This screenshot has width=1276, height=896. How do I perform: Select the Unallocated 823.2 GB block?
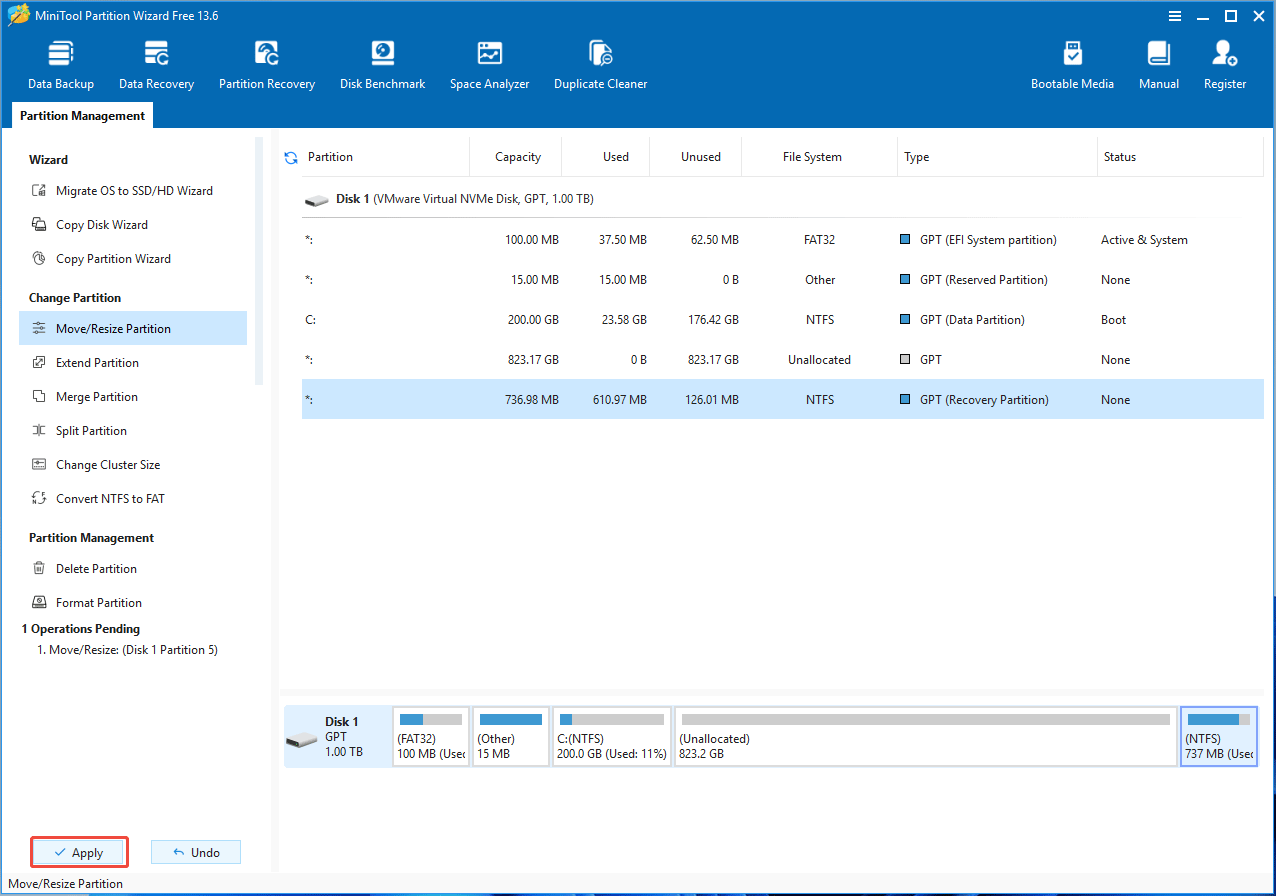click(926, 736)
